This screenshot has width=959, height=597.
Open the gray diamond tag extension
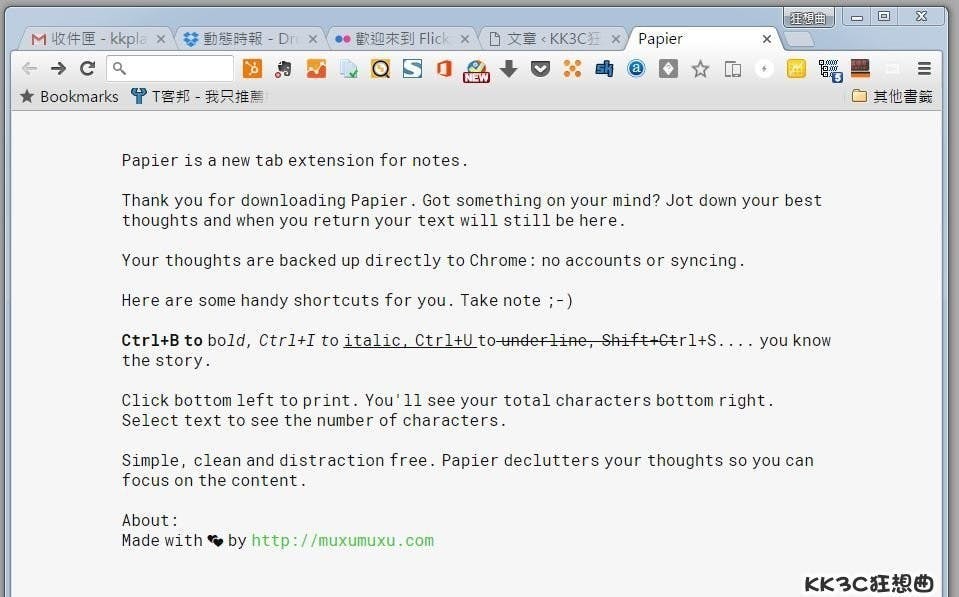point(668,69)
